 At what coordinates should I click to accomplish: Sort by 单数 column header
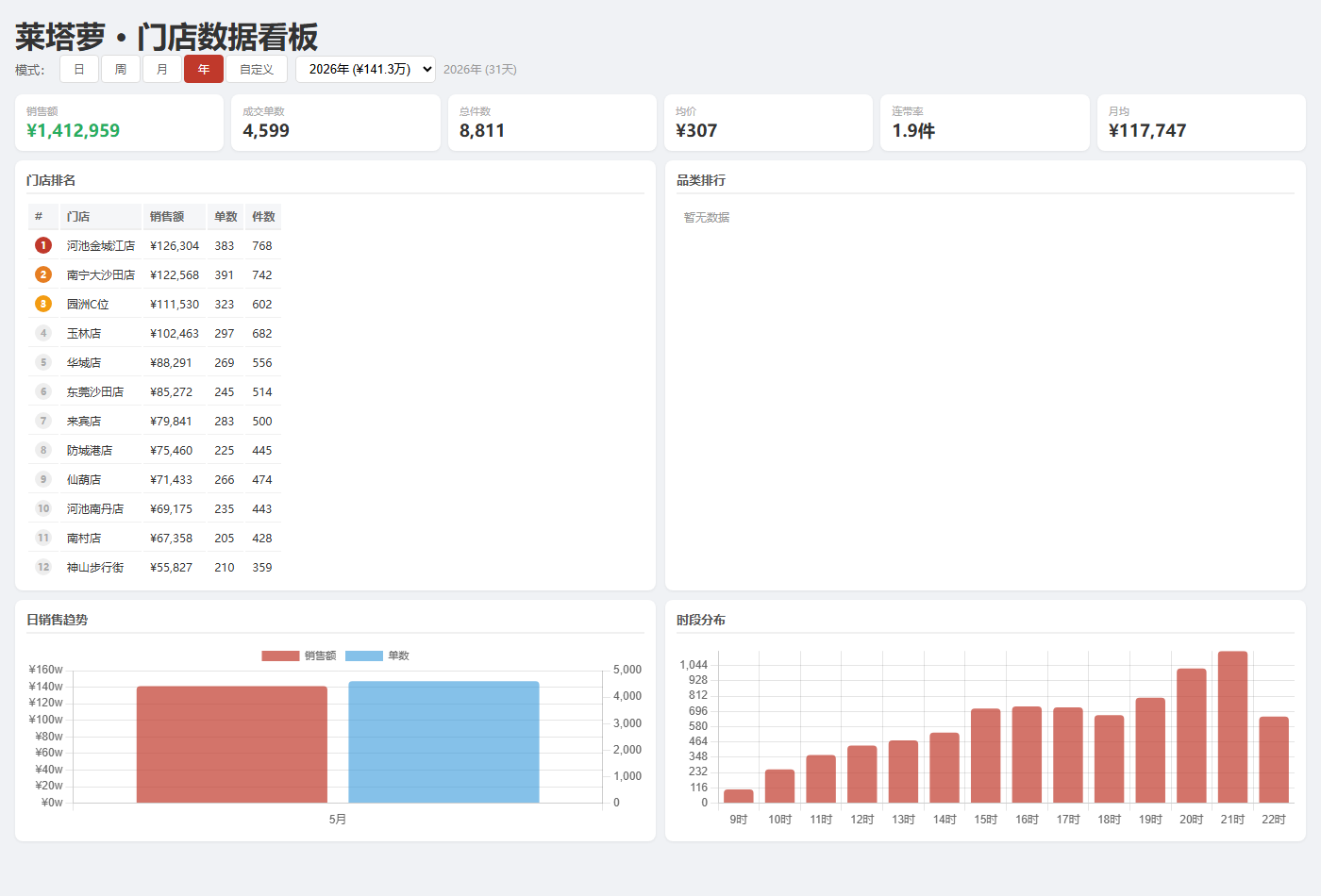pyautogui.click(x=226, y=217)
